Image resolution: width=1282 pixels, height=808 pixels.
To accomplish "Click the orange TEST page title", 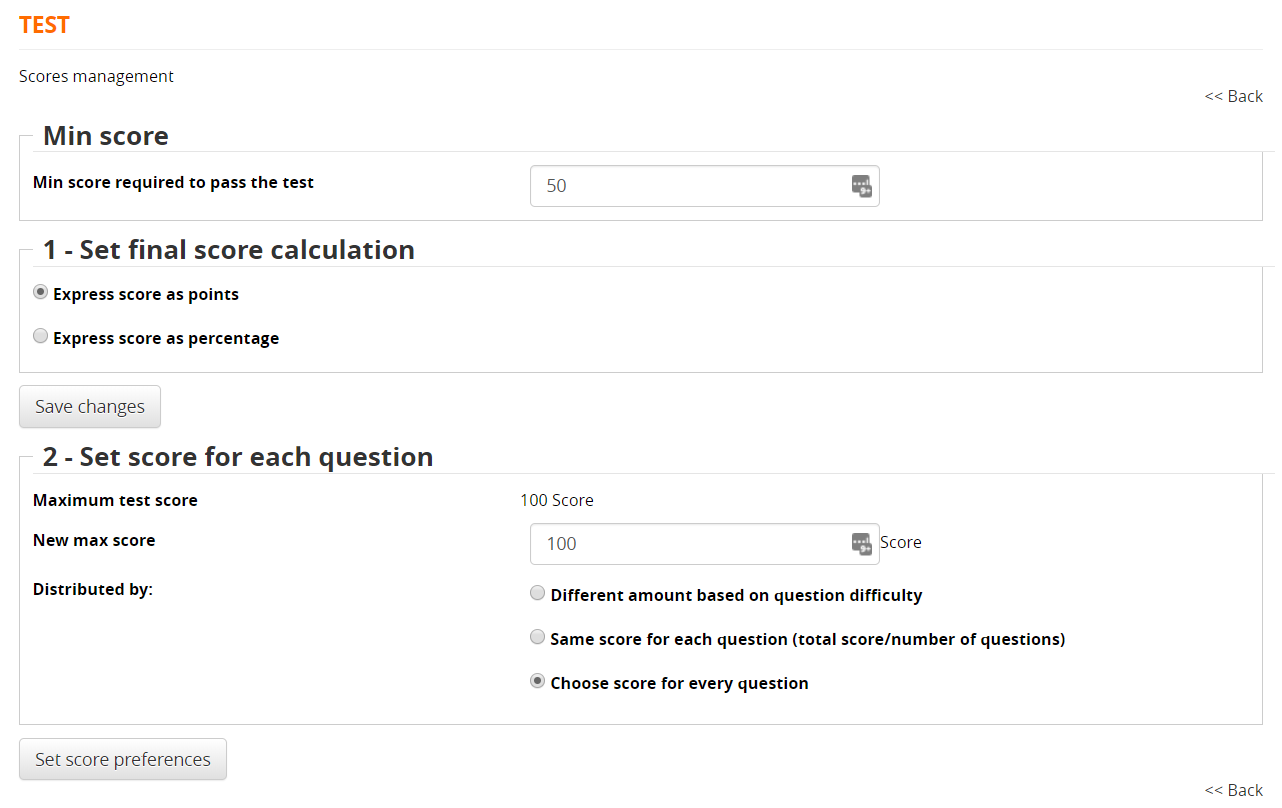I will [44, 25].
